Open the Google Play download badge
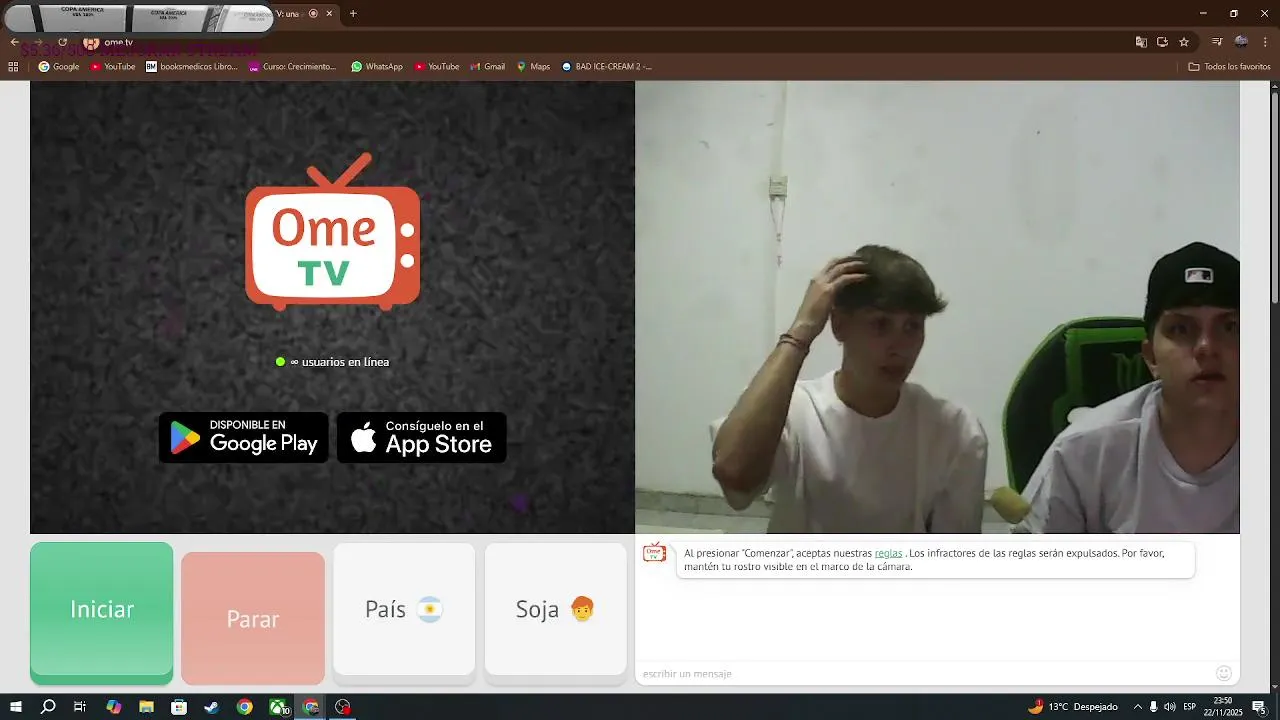This screenshot has height=720, width=1280. [244, 437]
